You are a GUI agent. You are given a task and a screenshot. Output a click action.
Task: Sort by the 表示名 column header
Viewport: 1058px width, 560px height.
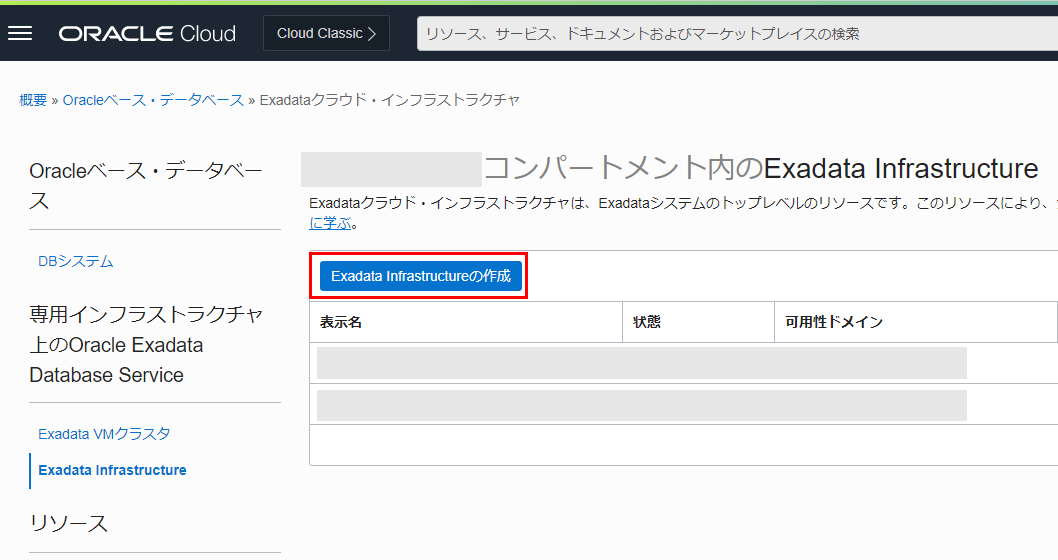tap(341, 322)
